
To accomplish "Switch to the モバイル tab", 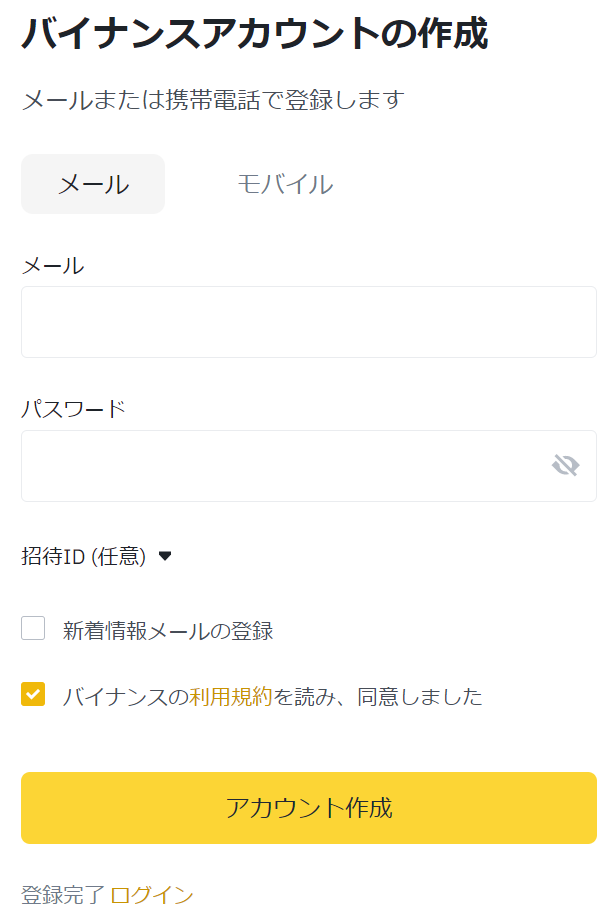I will [x=285, y=184].
